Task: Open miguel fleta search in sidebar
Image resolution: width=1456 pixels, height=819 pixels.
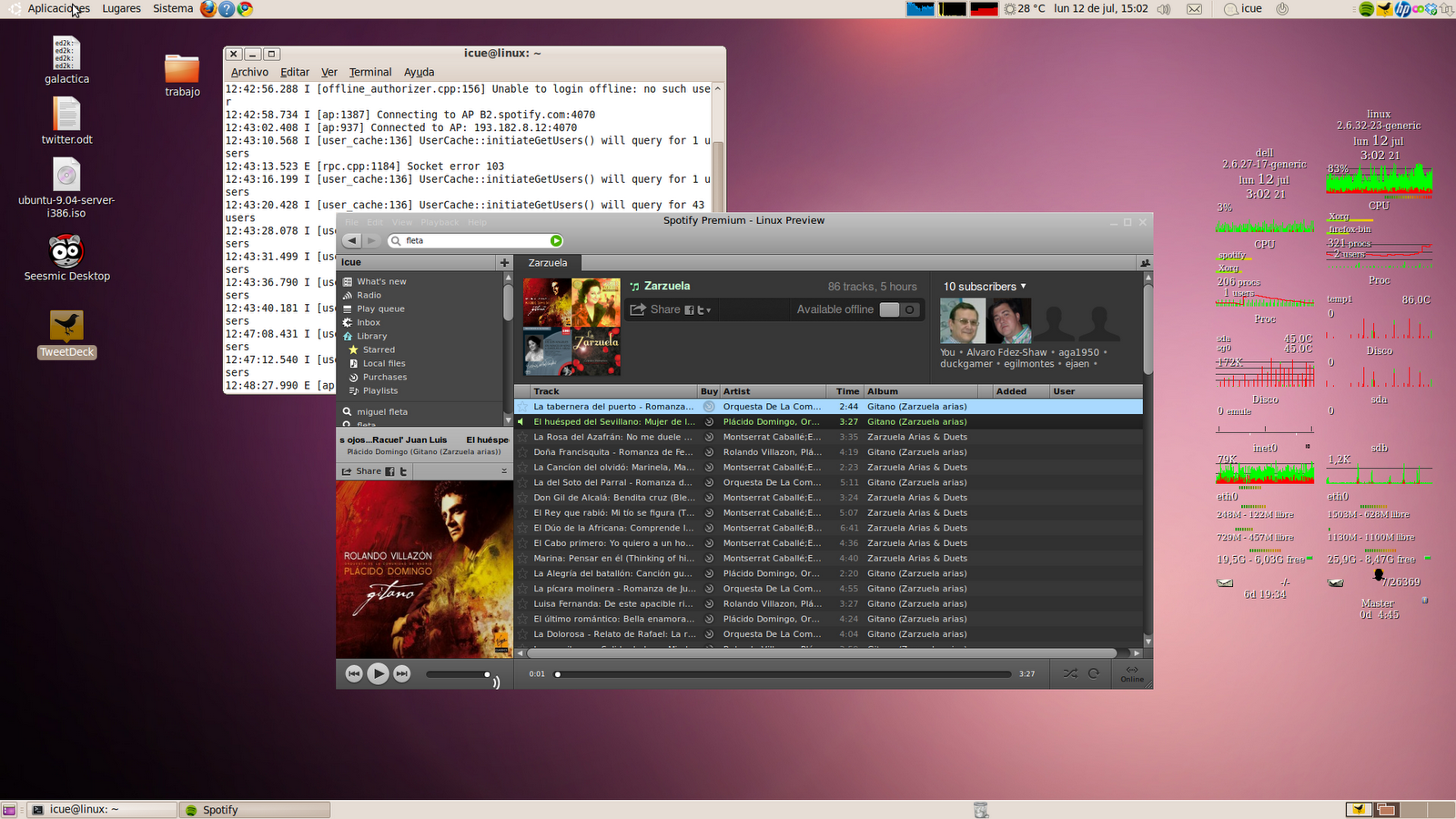Action: (382, 411)
